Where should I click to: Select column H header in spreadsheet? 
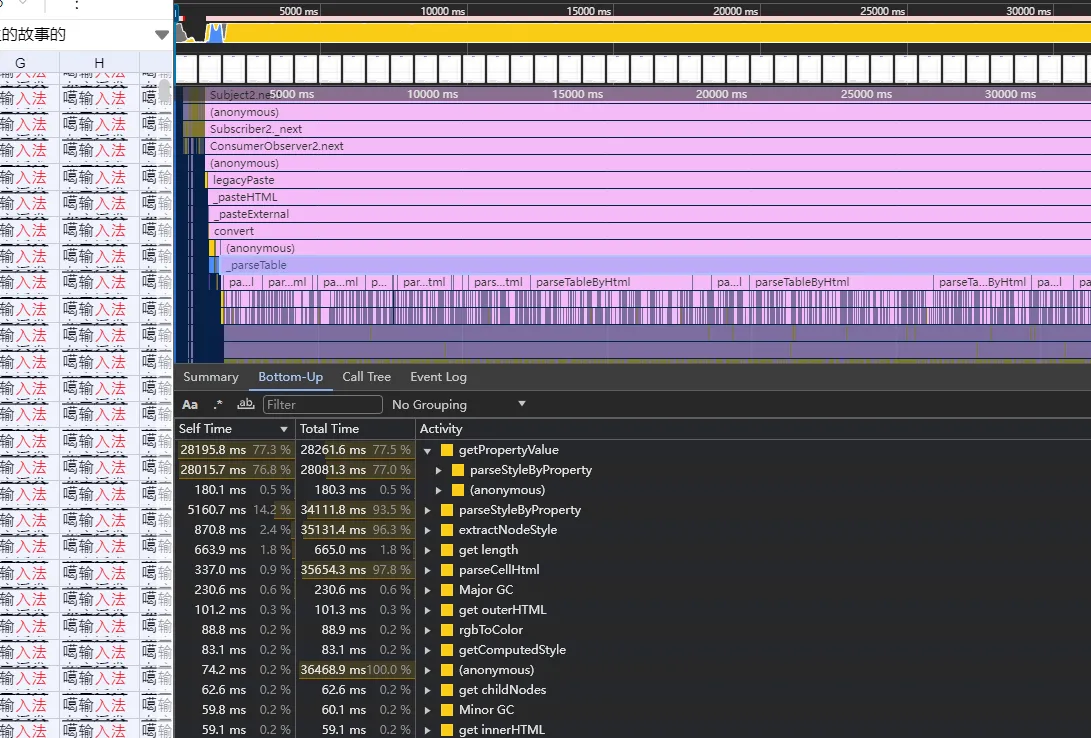(99, 64)
